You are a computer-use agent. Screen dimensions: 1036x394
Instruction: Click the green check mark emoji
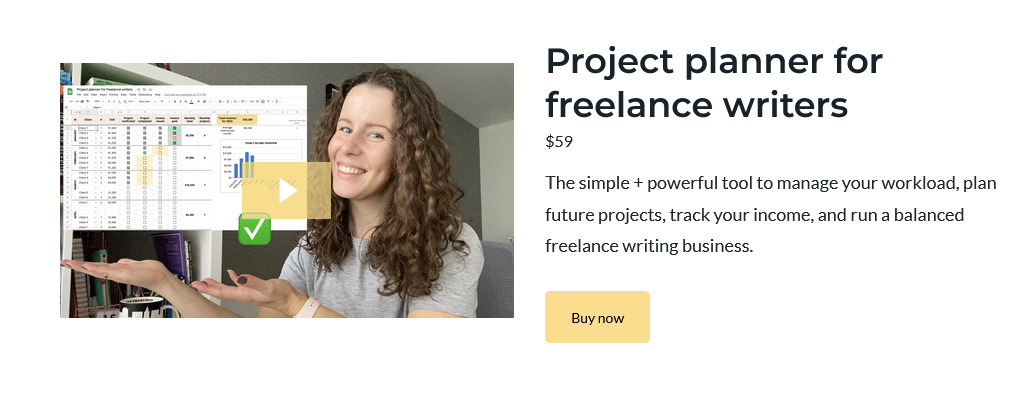[254, 229]
